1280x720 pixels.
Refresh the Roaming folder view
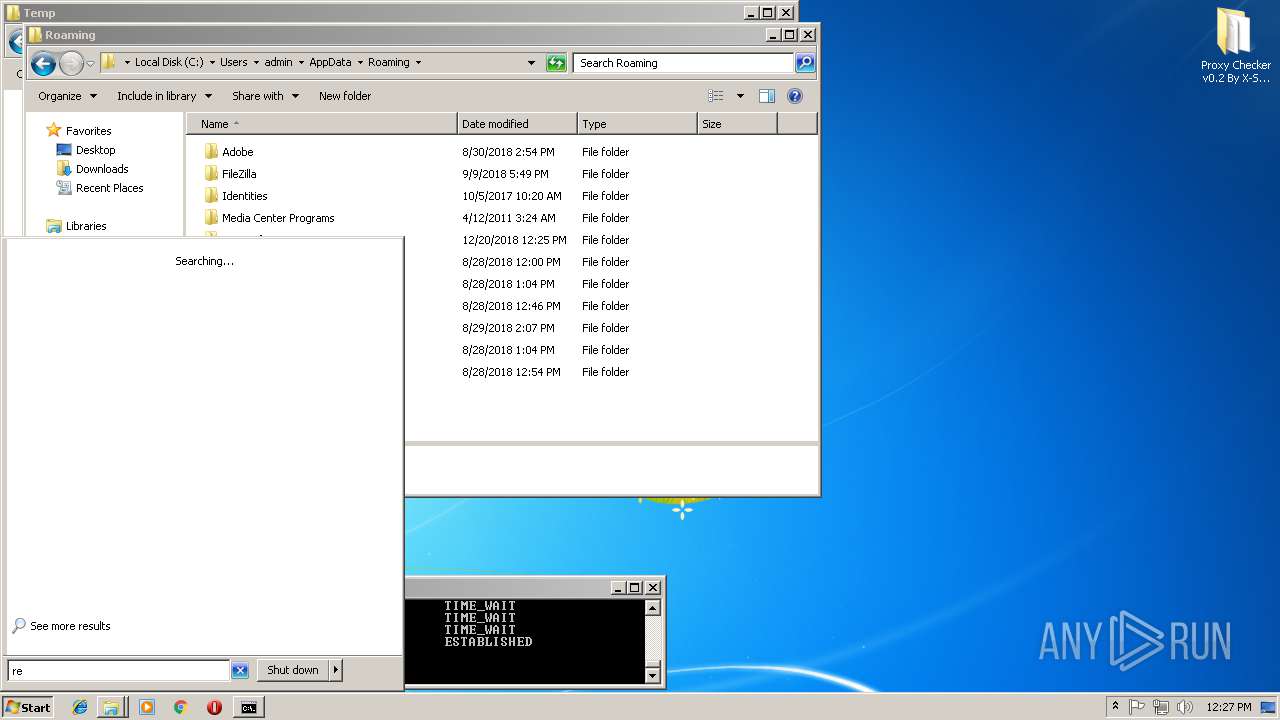556,63
